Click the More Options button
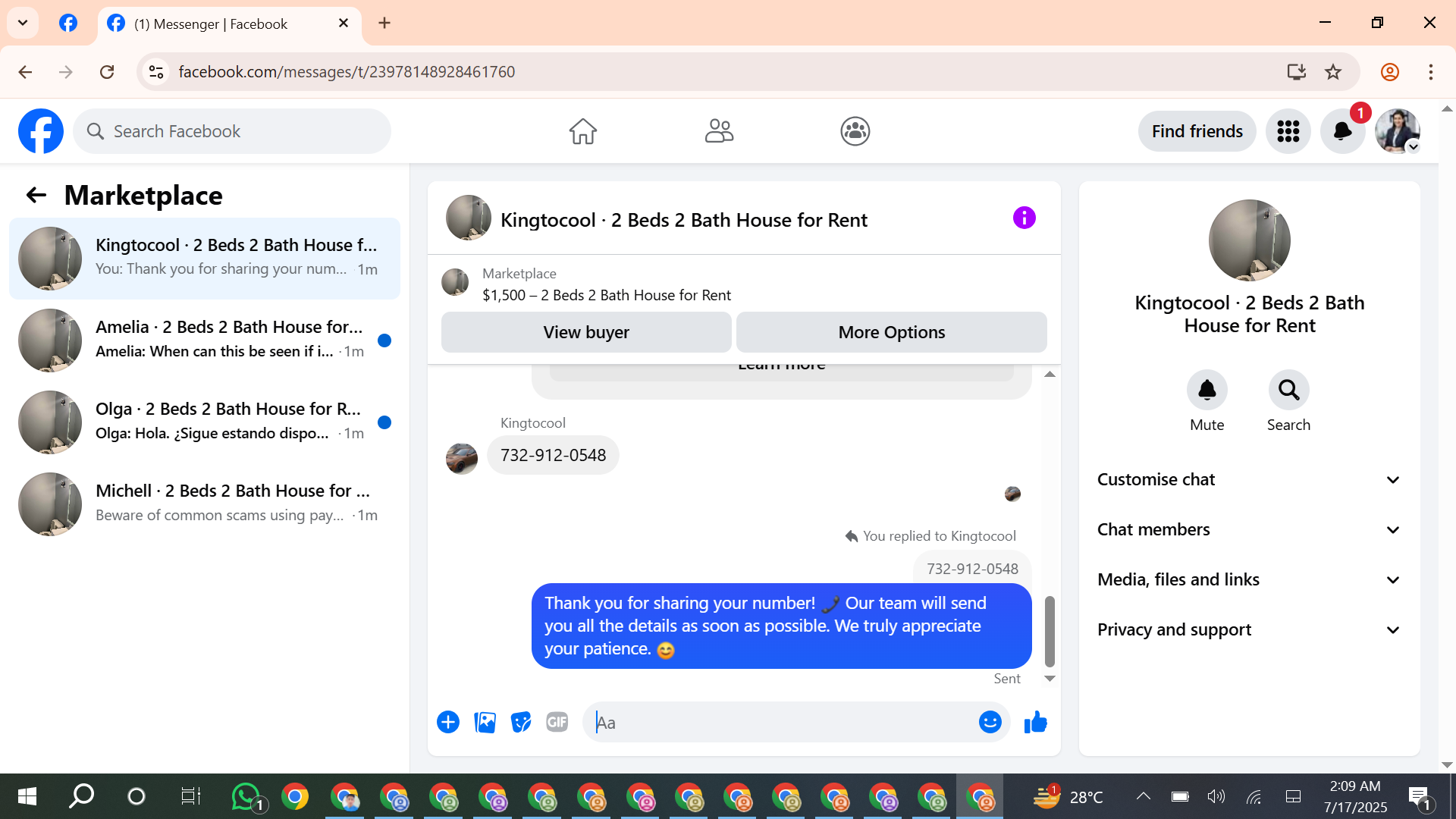1456x819 pixels. [x=892, y=332]
